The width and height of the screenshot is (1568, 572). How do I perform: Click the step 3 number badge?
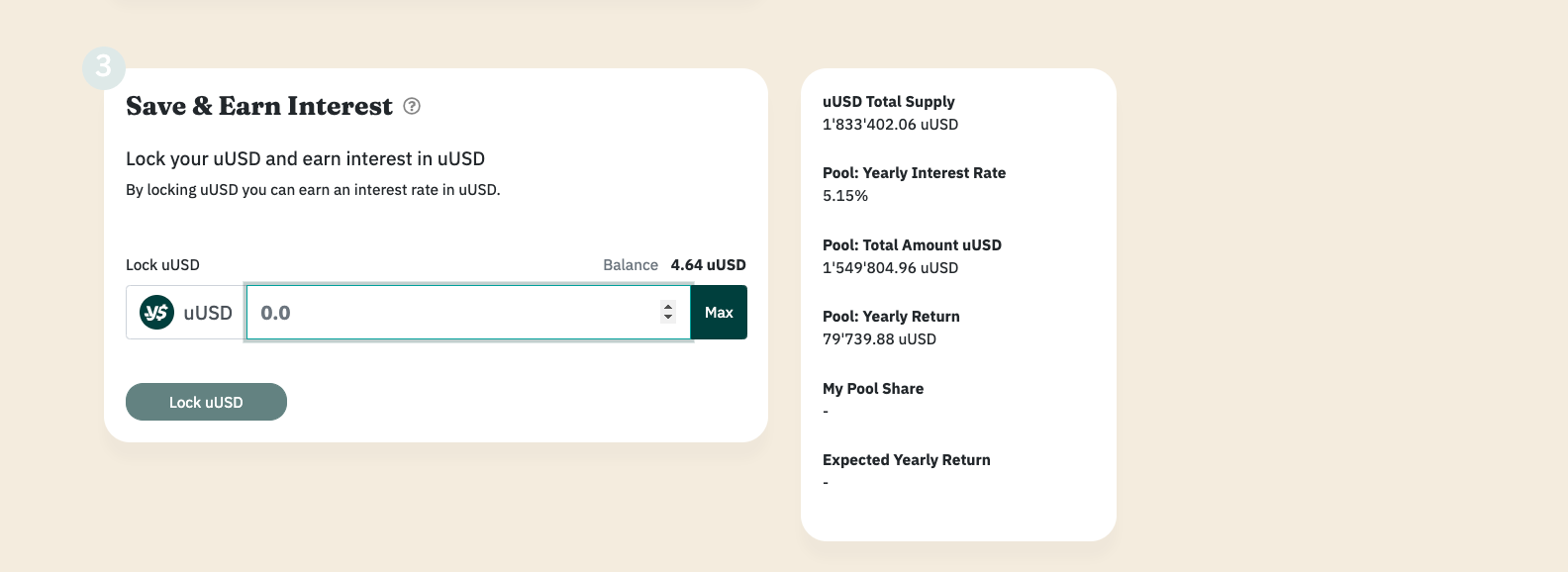pos(103,67)
